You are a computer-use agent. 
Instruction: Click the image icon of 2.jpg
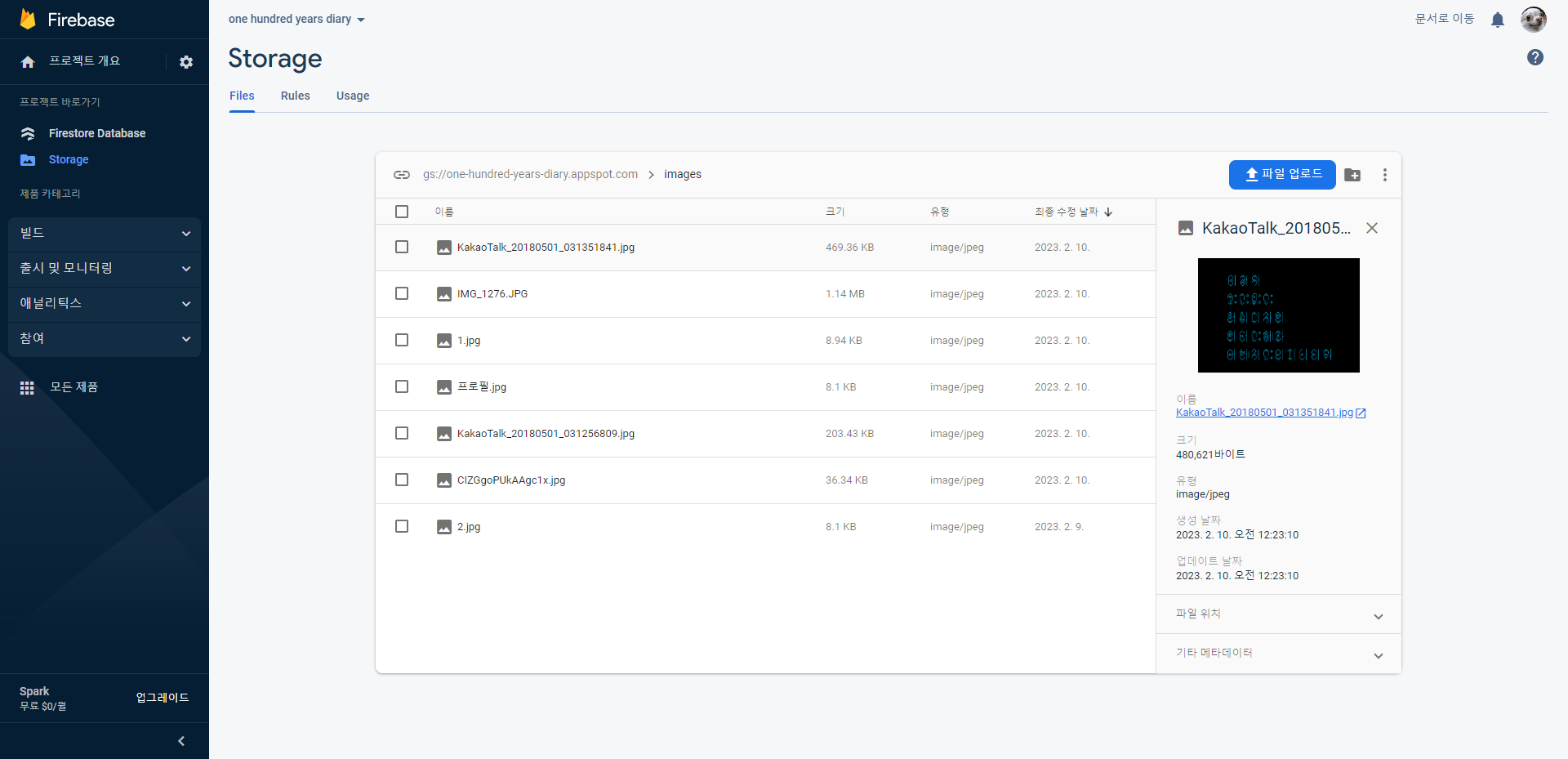coord(444,527)
